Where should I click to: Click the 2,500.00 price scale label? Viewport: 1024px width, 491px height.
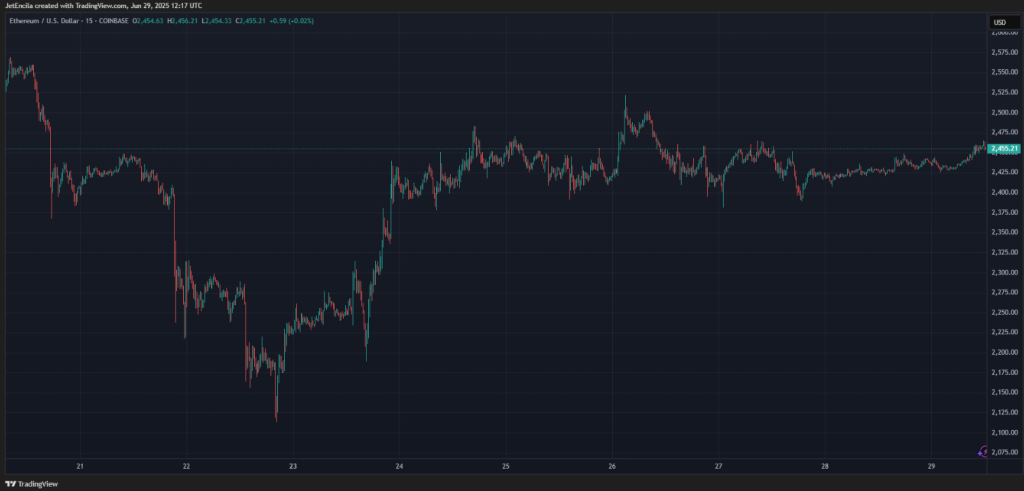point(1003,112)
